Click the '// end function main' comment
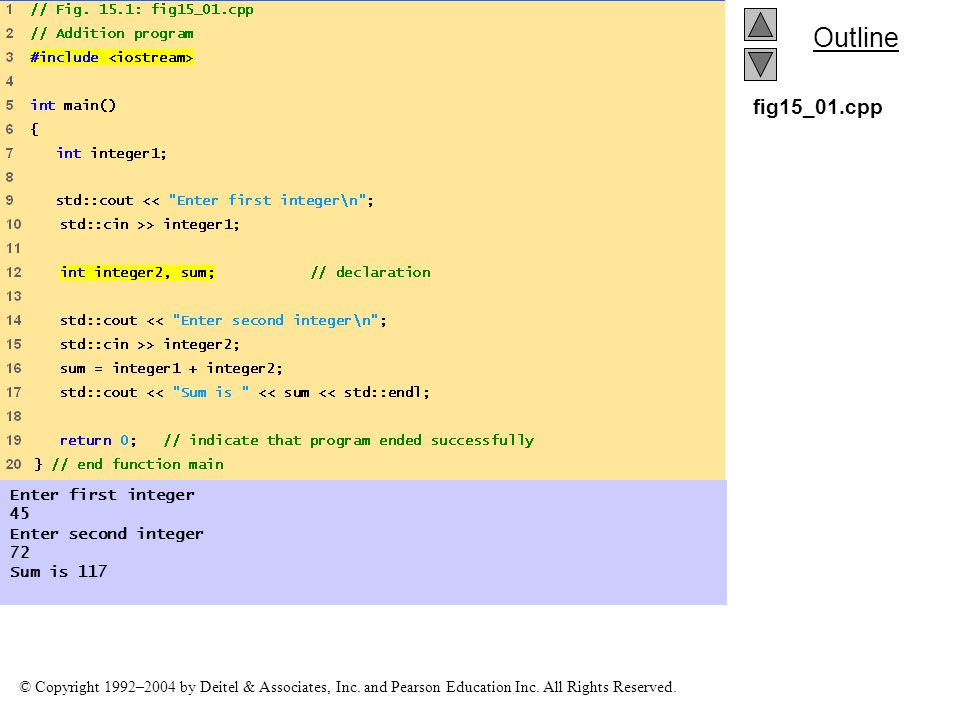 tap(138, 464)
